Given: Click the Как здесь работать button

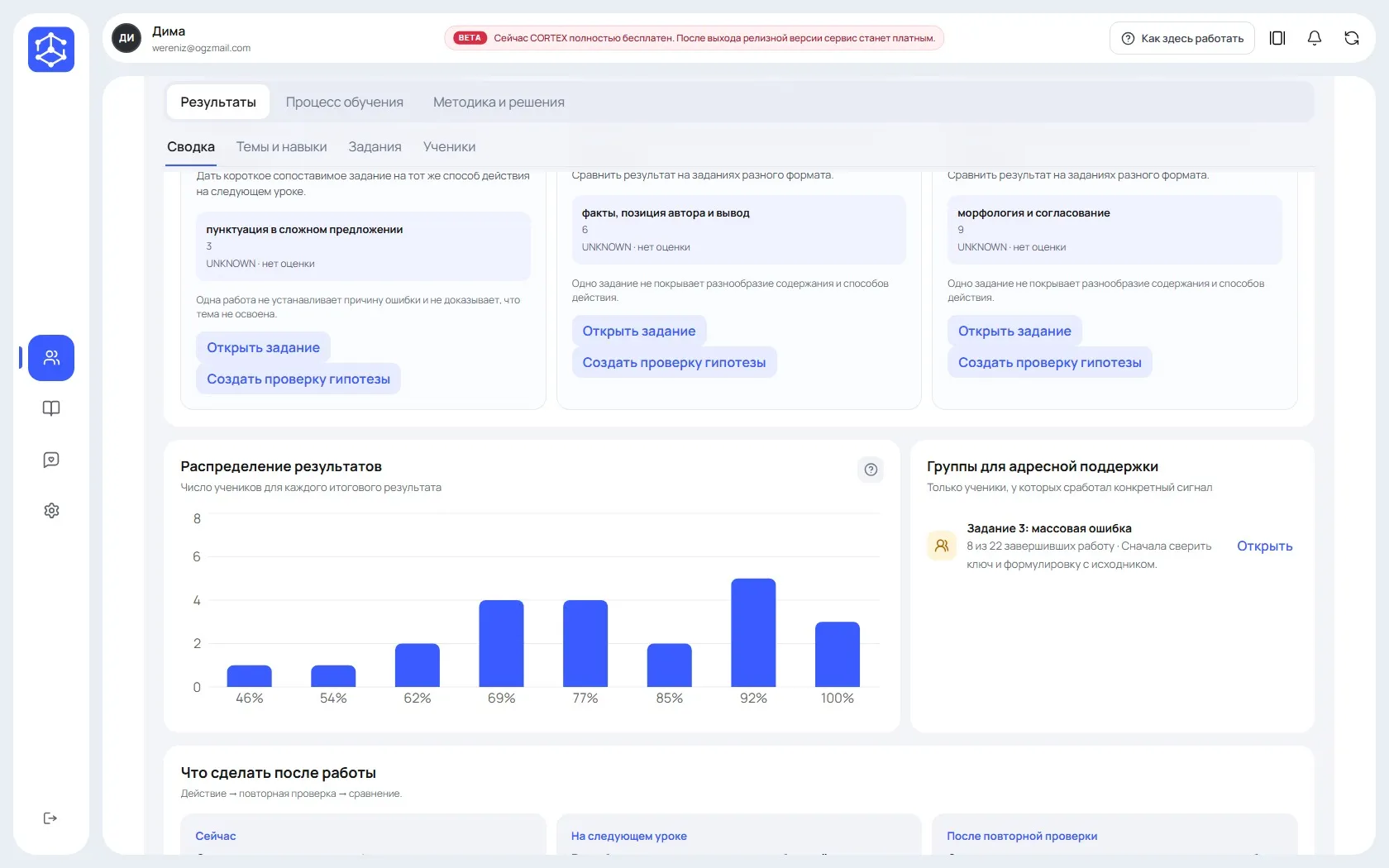Looking at the screenshot, I should pos(1182,38).
